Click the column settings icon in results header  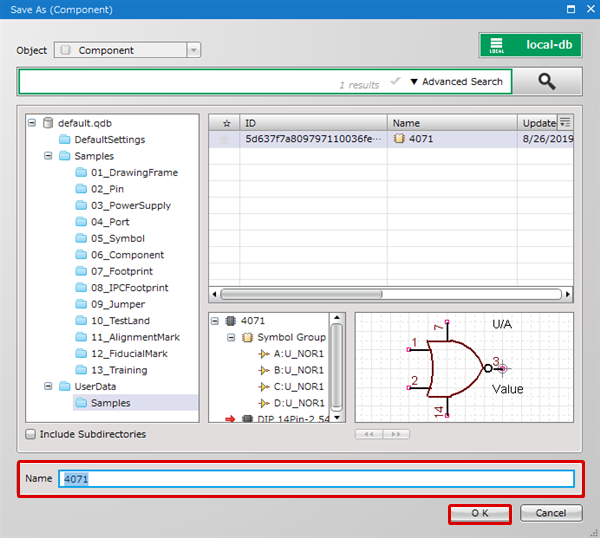click(x=564, y=122)
